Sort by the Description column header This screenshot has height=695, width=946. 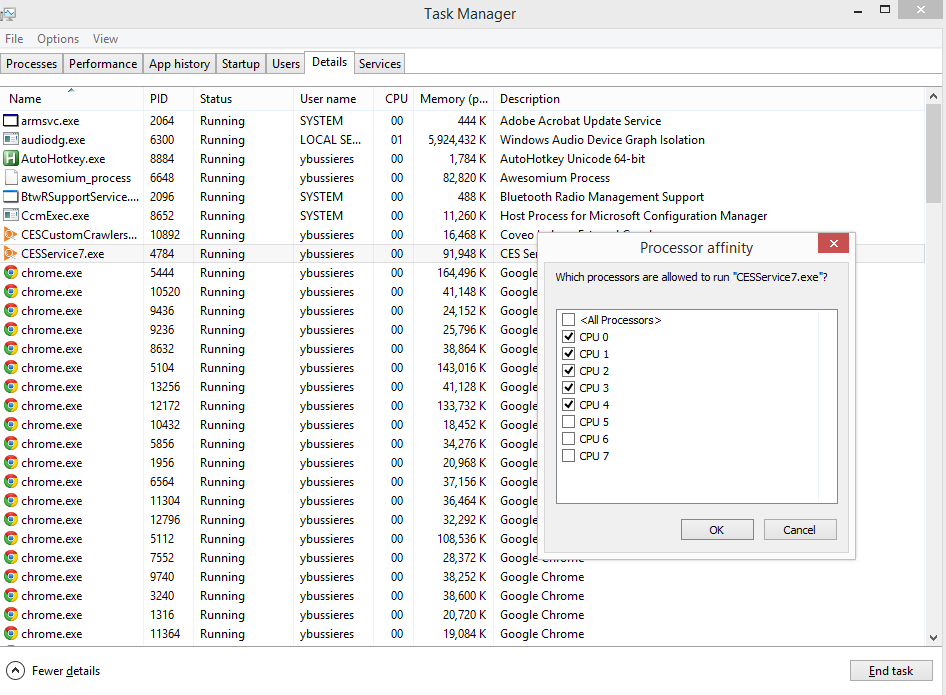708,98
